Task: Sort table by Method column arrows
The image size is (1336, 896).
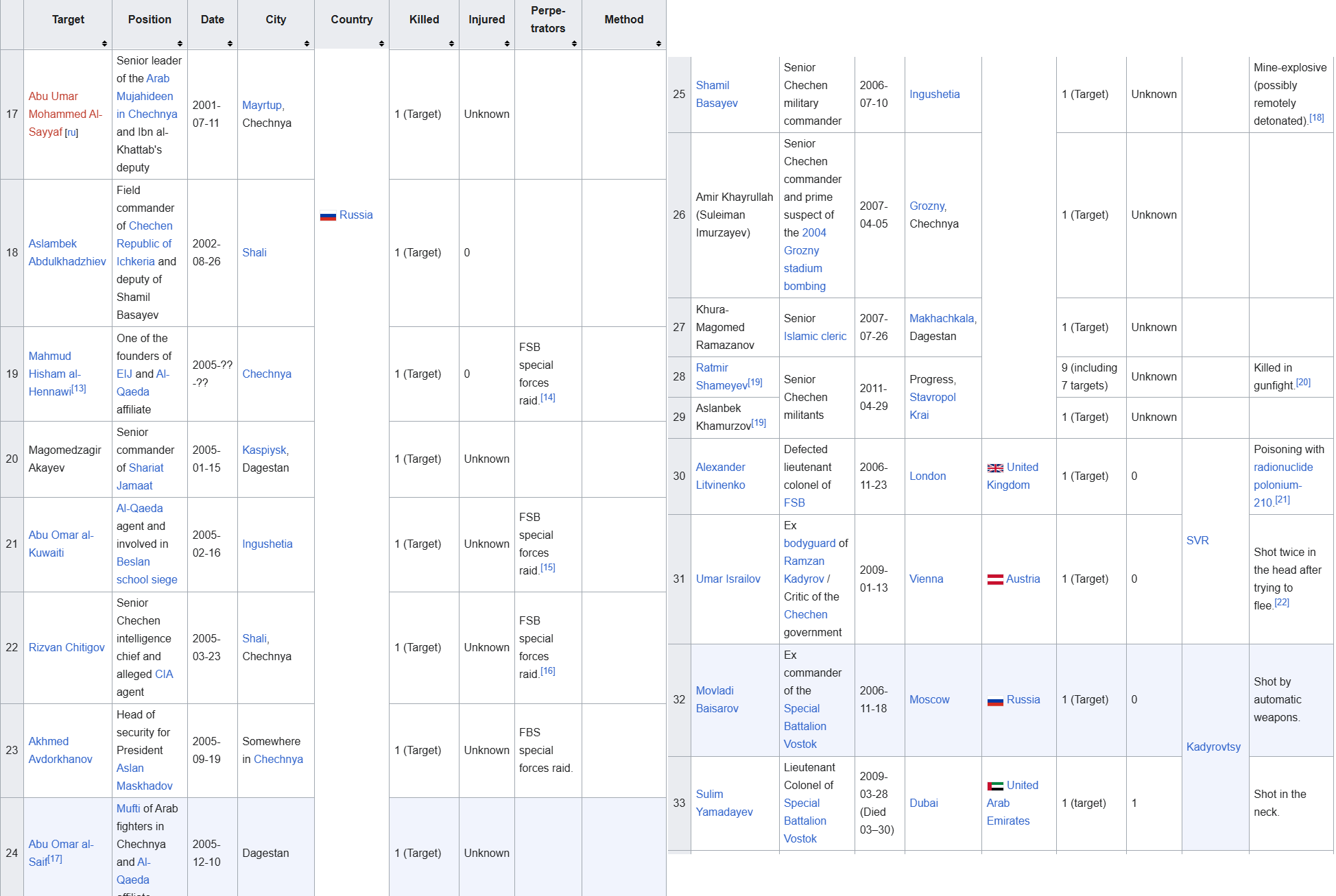Action: pyautogui.click(x=658, y=43)
